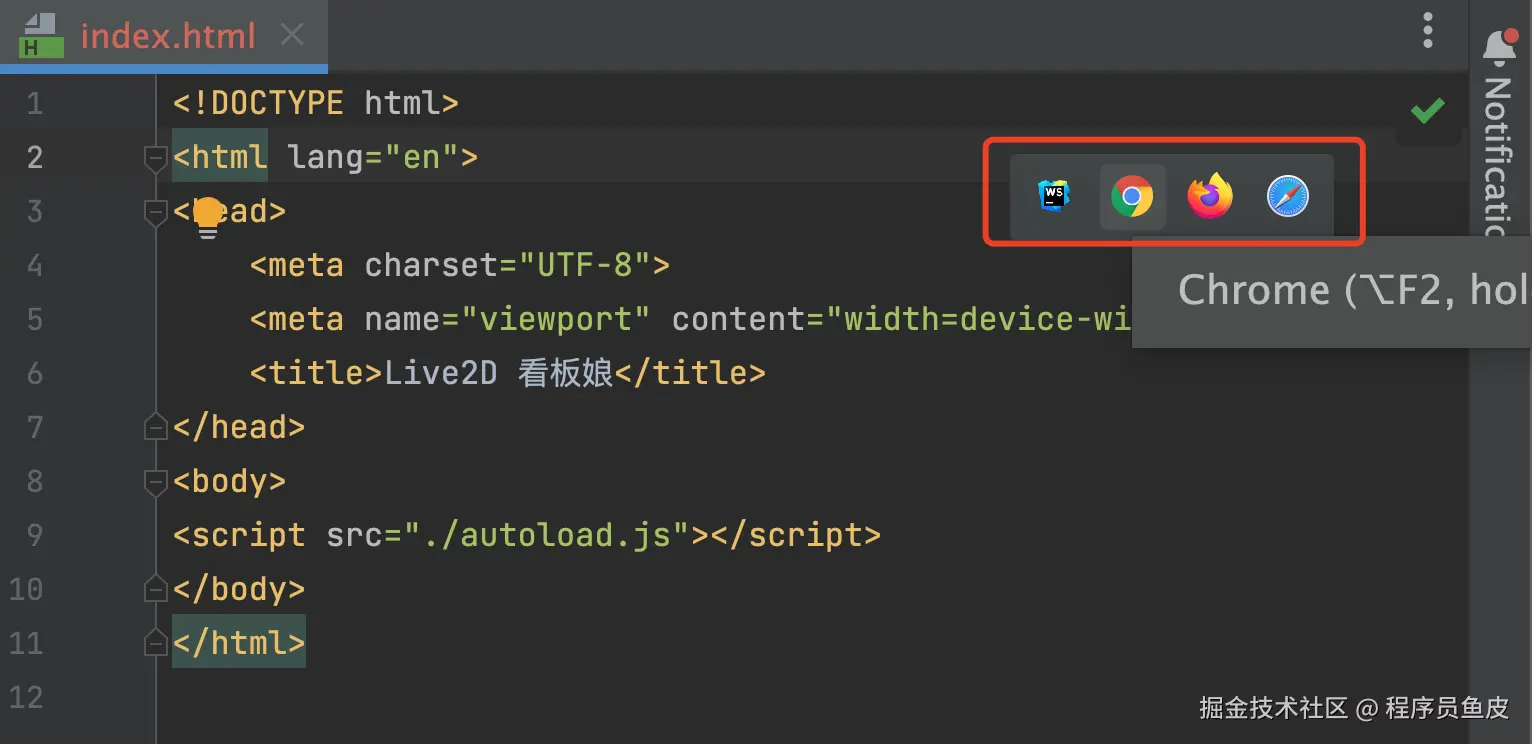Open page in Safari browser
This screenshot has height=744, width=1532.
click(1288, 197)
